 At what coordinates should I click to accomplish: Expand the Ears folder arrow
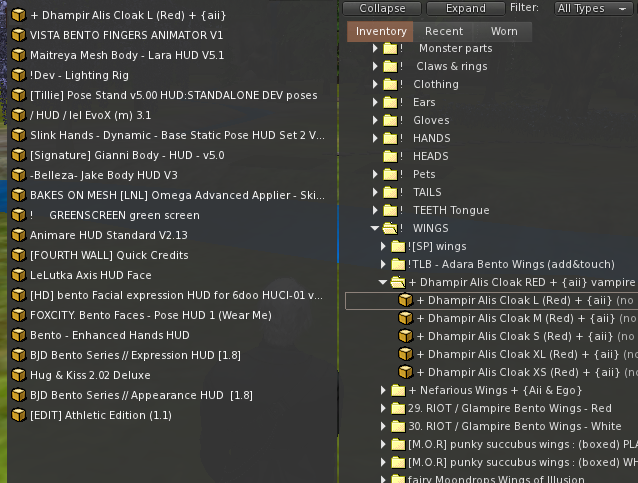click(375, 102)
